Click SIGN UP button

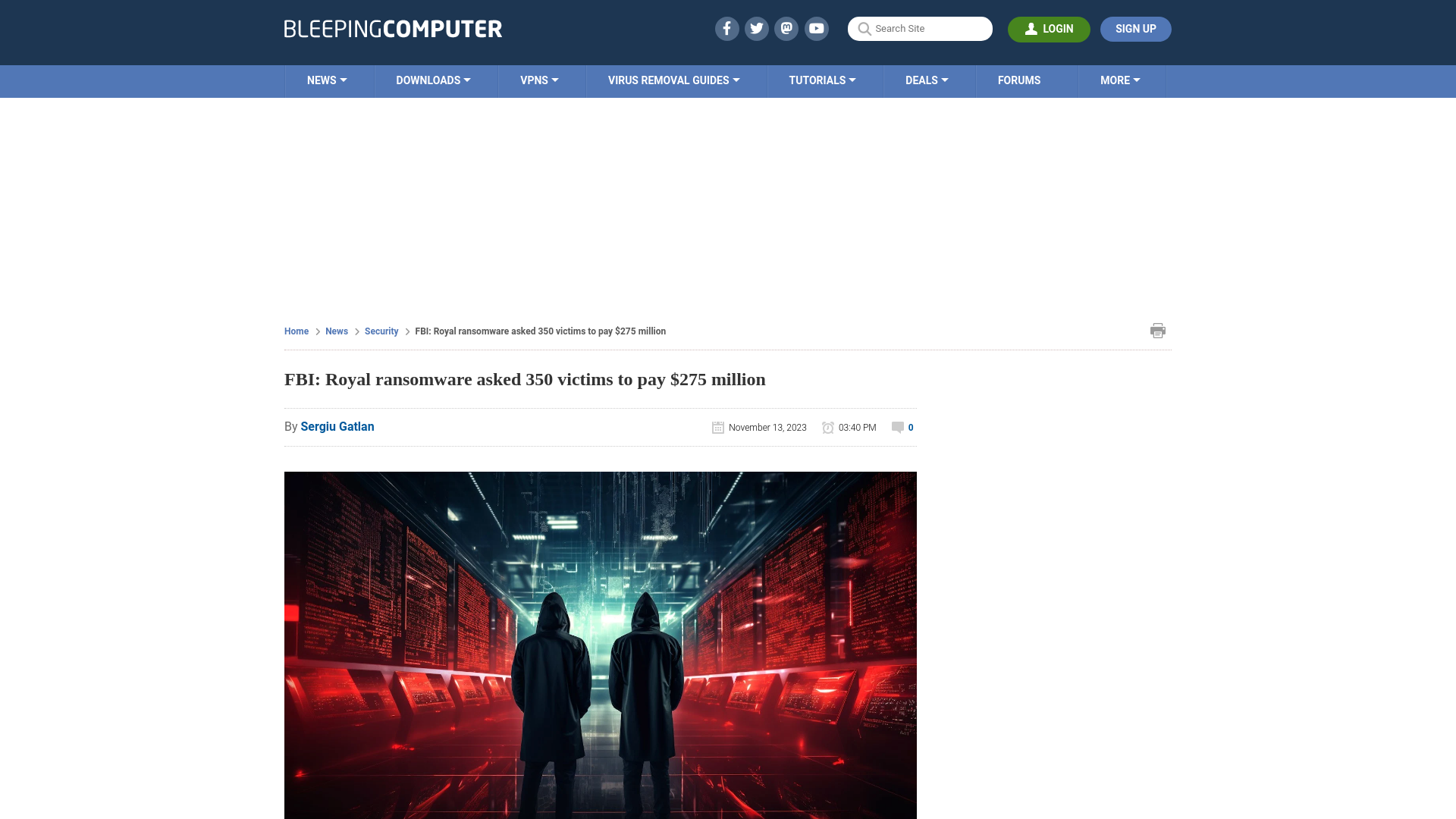pos(1136,28)
